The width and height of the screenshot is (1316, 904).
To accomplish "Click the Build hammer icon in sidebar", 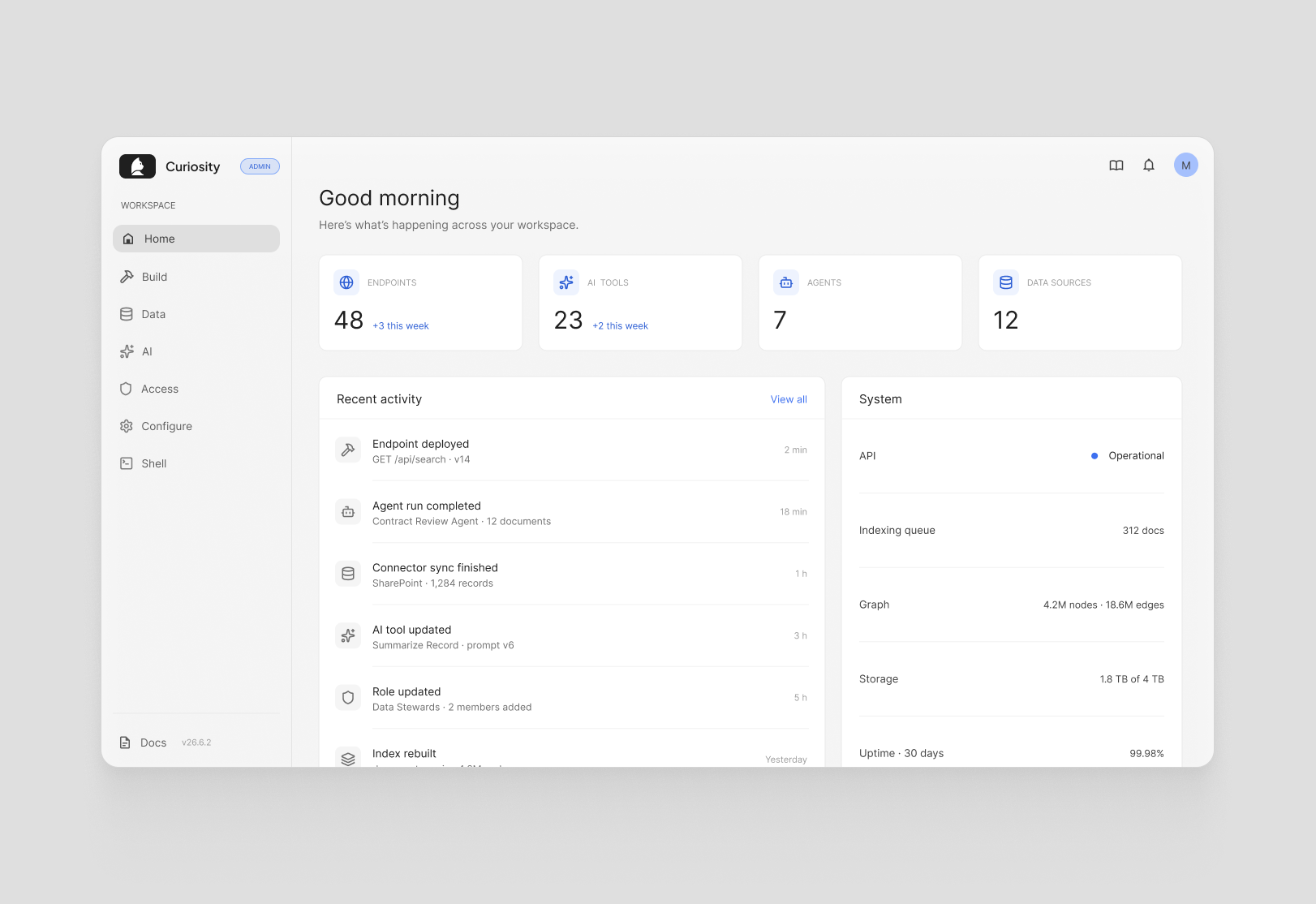I will pyautogui.click(x=127, y=277).
